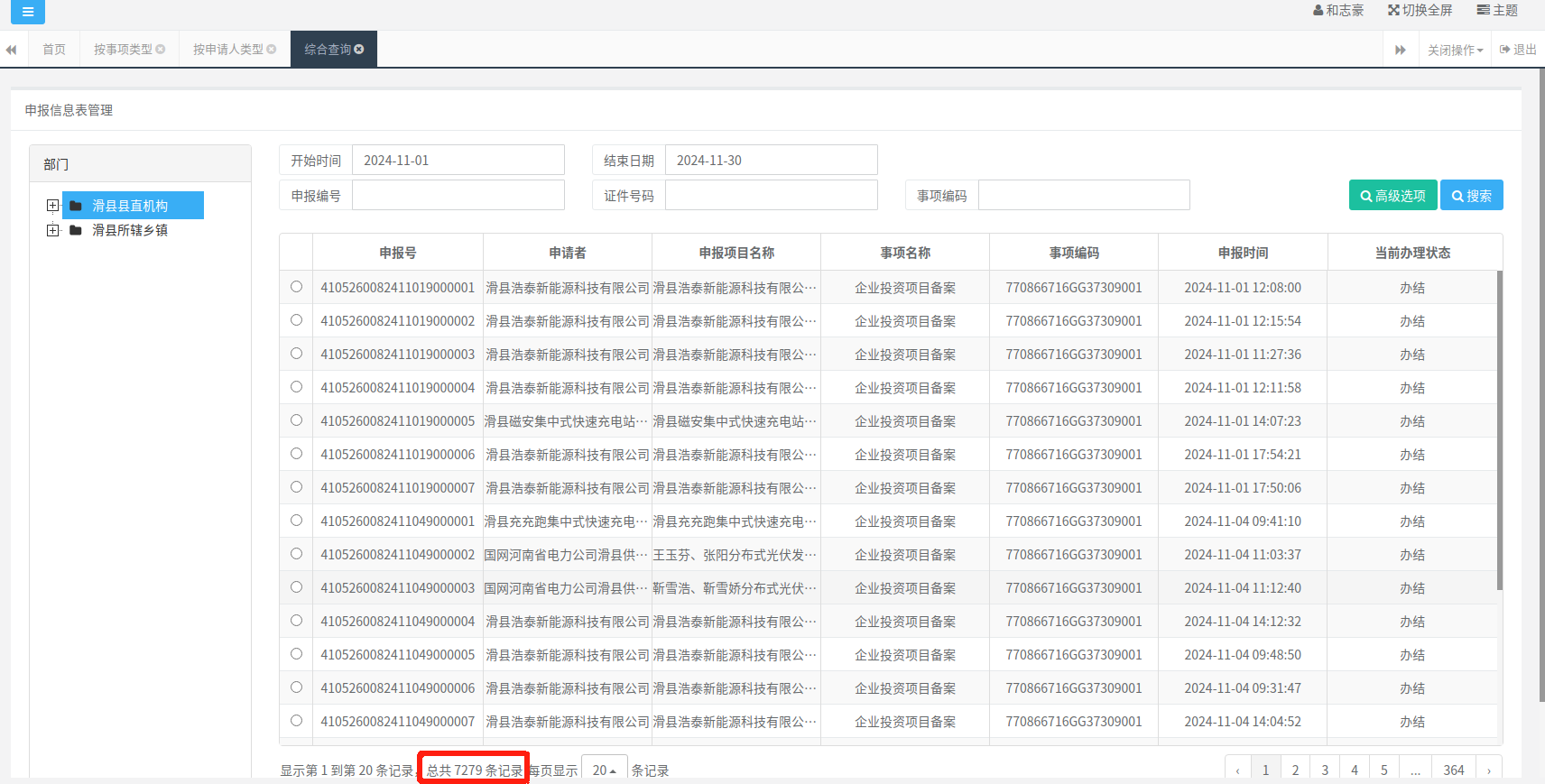Close the 按申请人类型 tab via its X icon

[272, 50]
